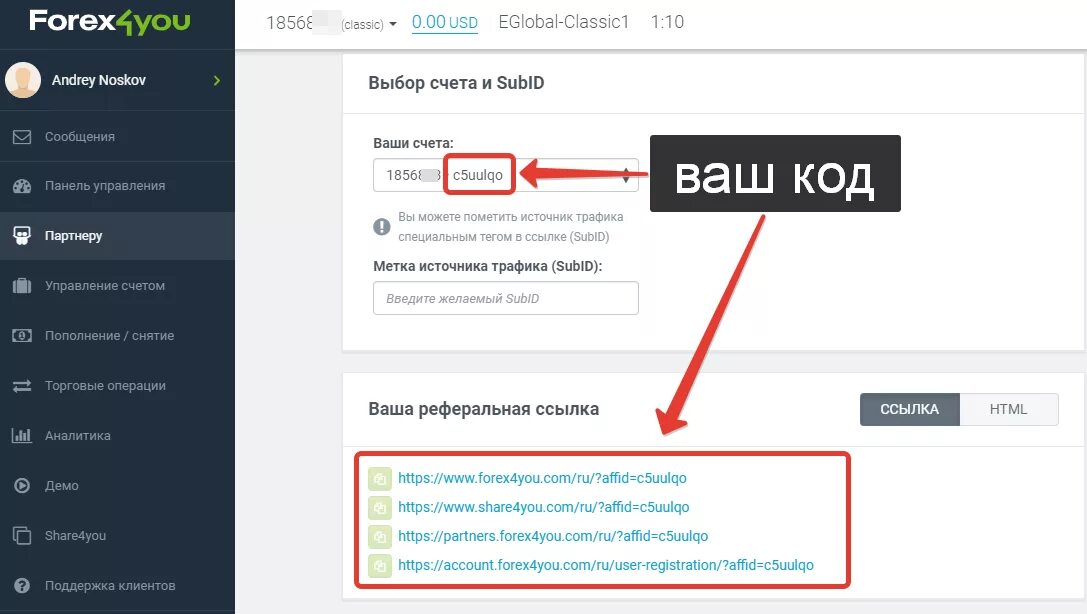
Task: Click the SubID information exclamation icon
Action: (382, 227)
